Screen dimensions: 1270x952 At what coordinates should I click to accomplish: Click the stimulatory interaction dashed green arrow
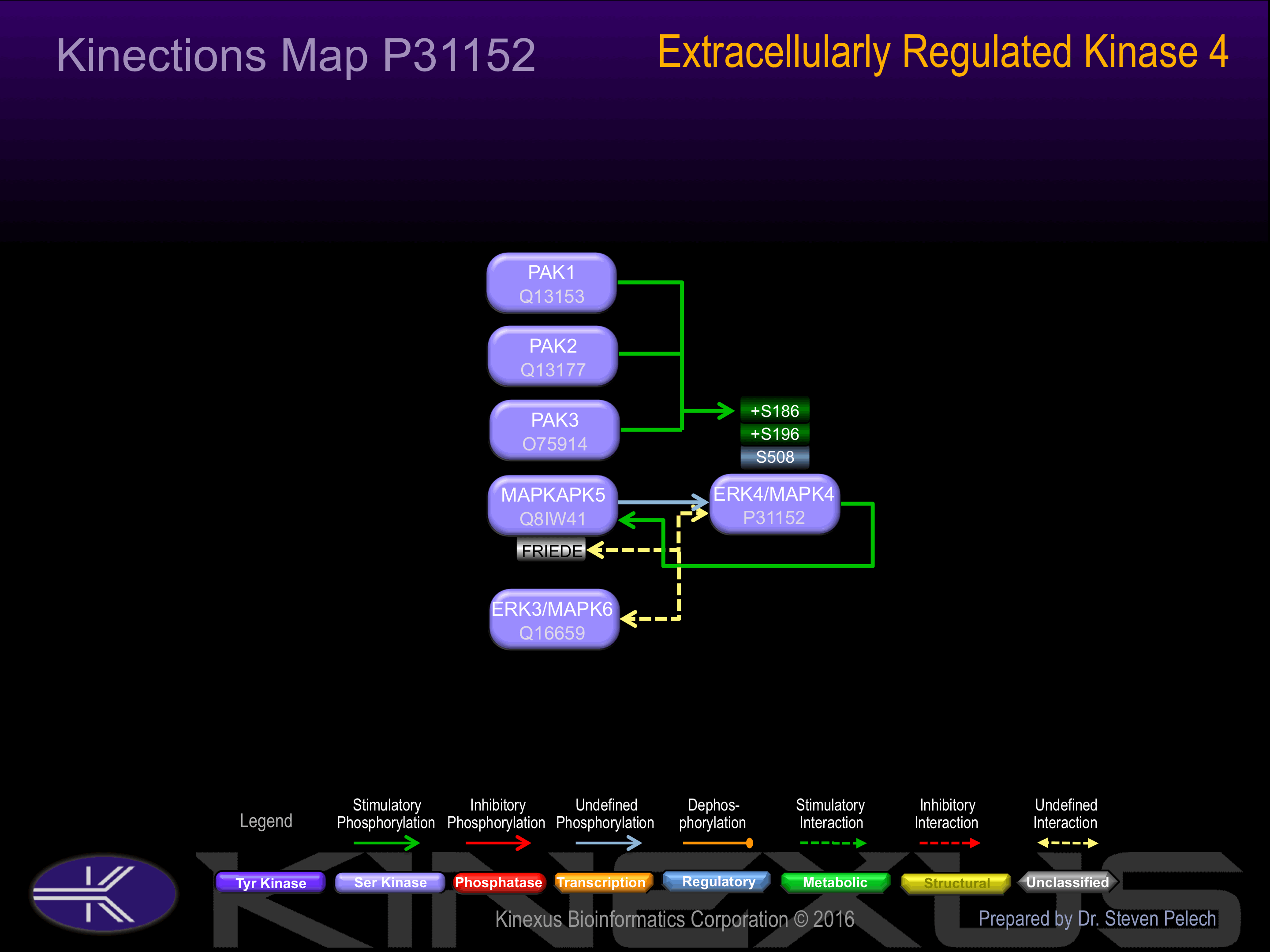[x=833, y=842]
